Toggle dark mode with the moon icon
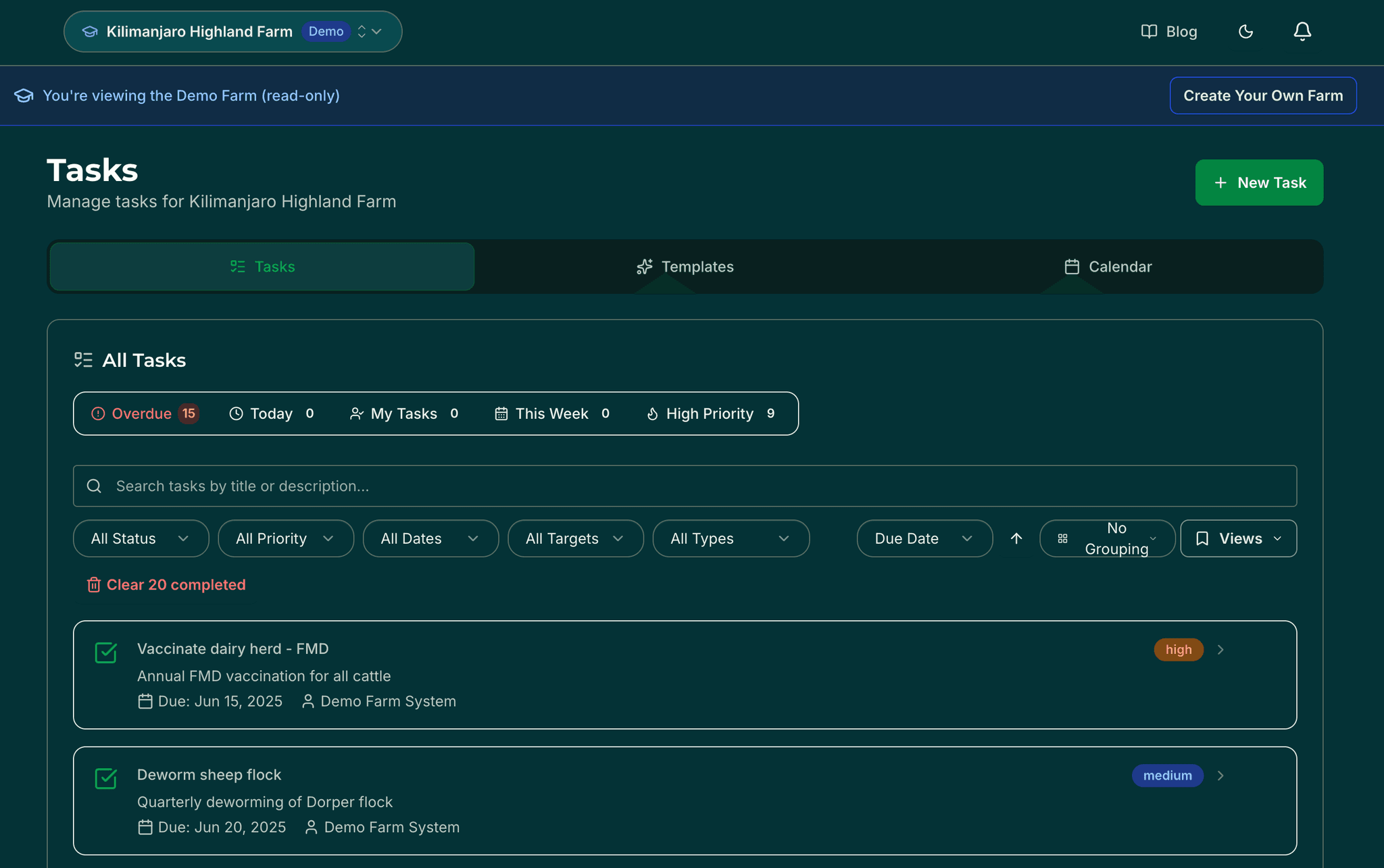This screenshot has width=1384, height=868. [x=1246, y=31]
